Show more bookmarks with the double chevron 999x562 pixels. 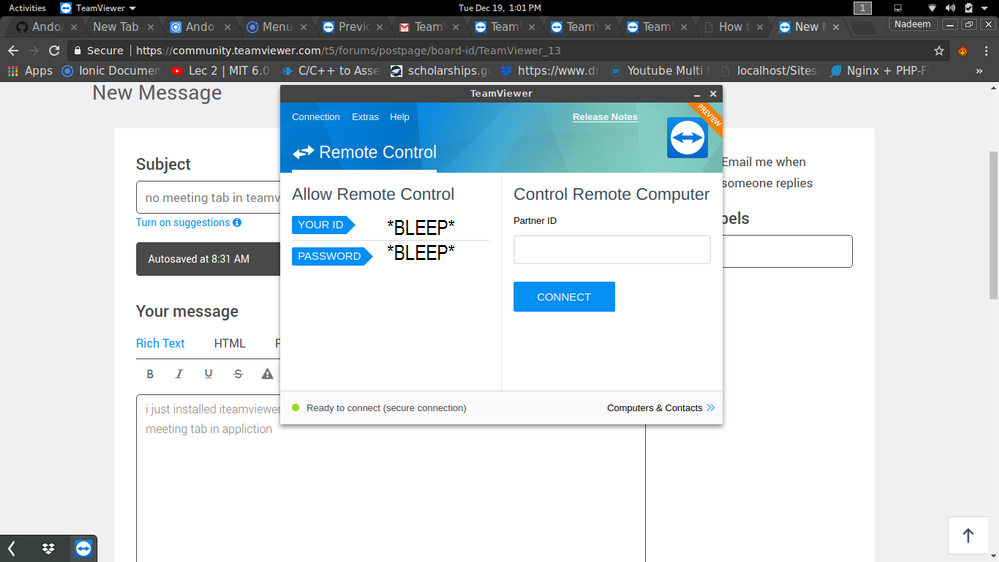tap(979, 71)
